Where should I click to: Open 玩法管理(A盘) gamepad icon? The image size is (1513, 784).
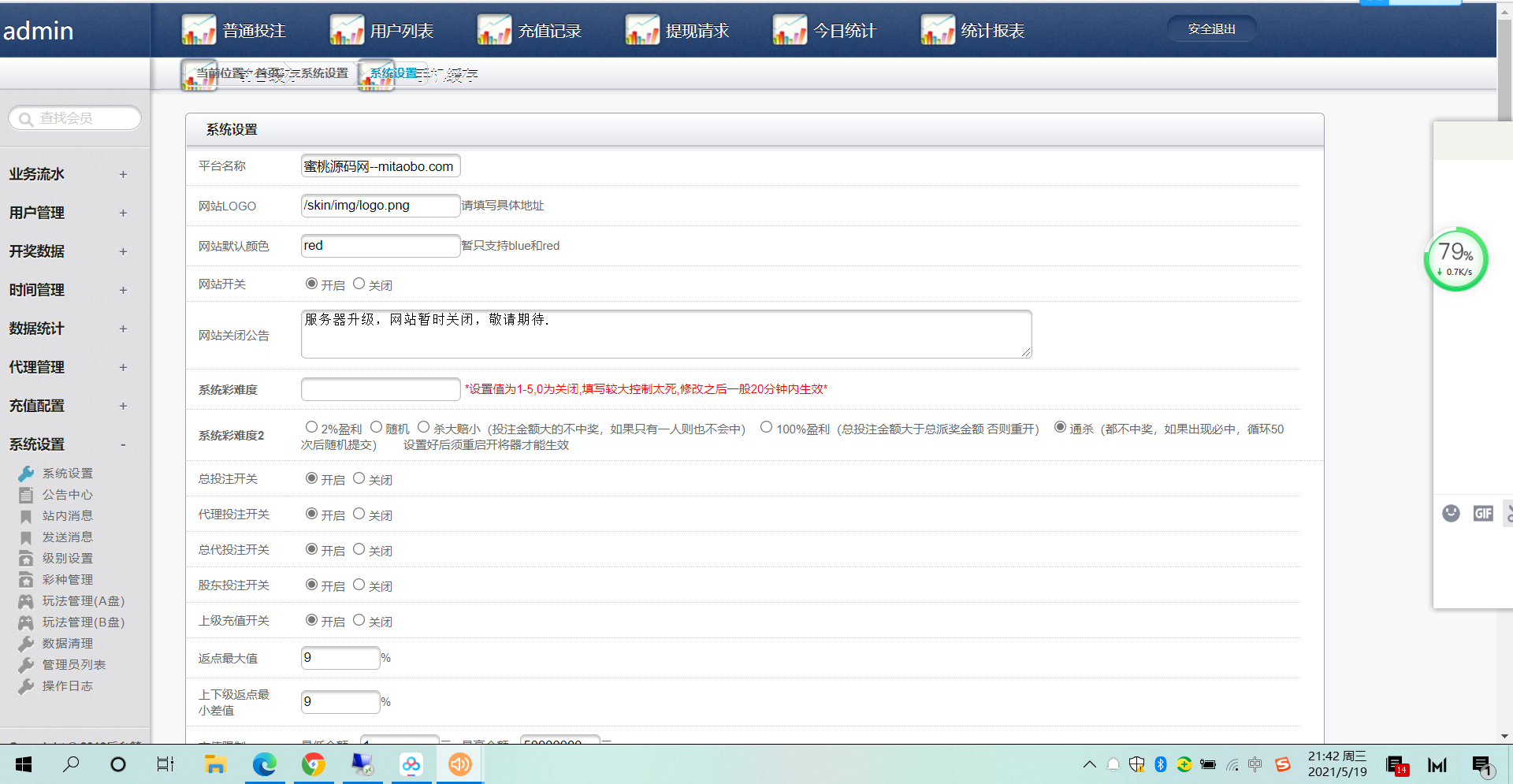(26, 601)
